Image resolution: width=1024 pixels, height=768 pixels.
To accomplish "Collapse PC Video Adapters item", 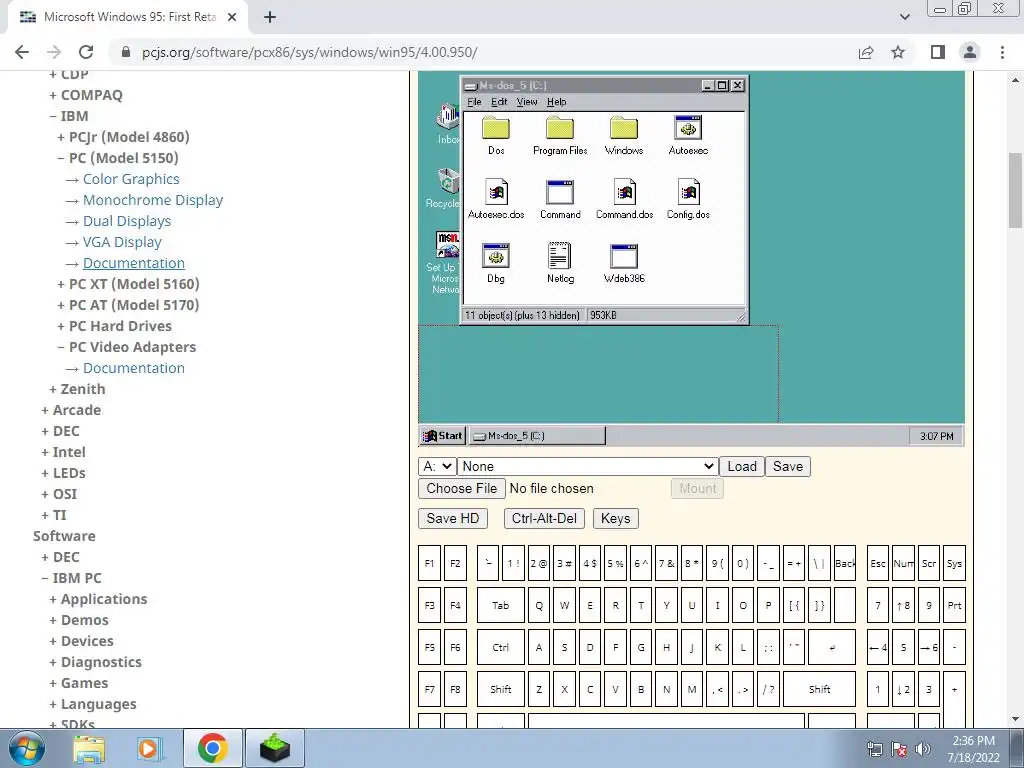I will point(127,347).
